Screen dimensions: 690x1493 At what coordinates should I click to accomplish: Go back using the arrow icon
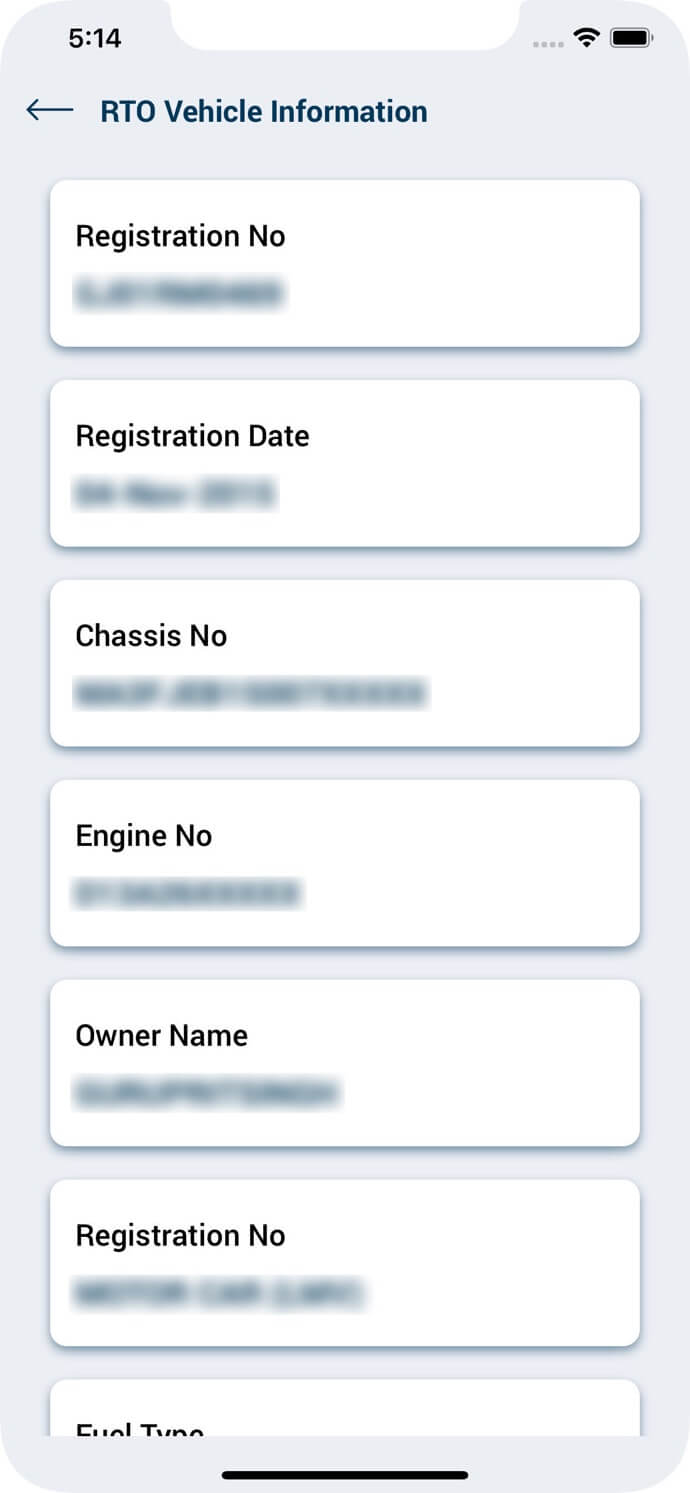tap(50, 110)
